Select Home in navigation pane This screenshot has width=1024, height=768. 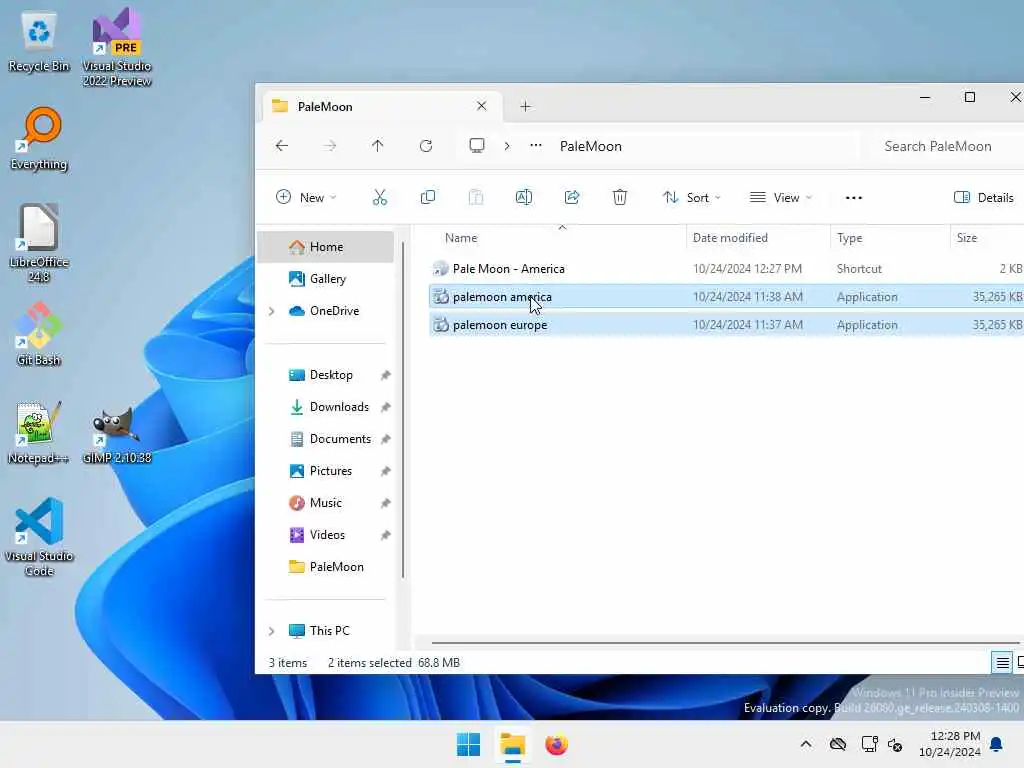326,247
